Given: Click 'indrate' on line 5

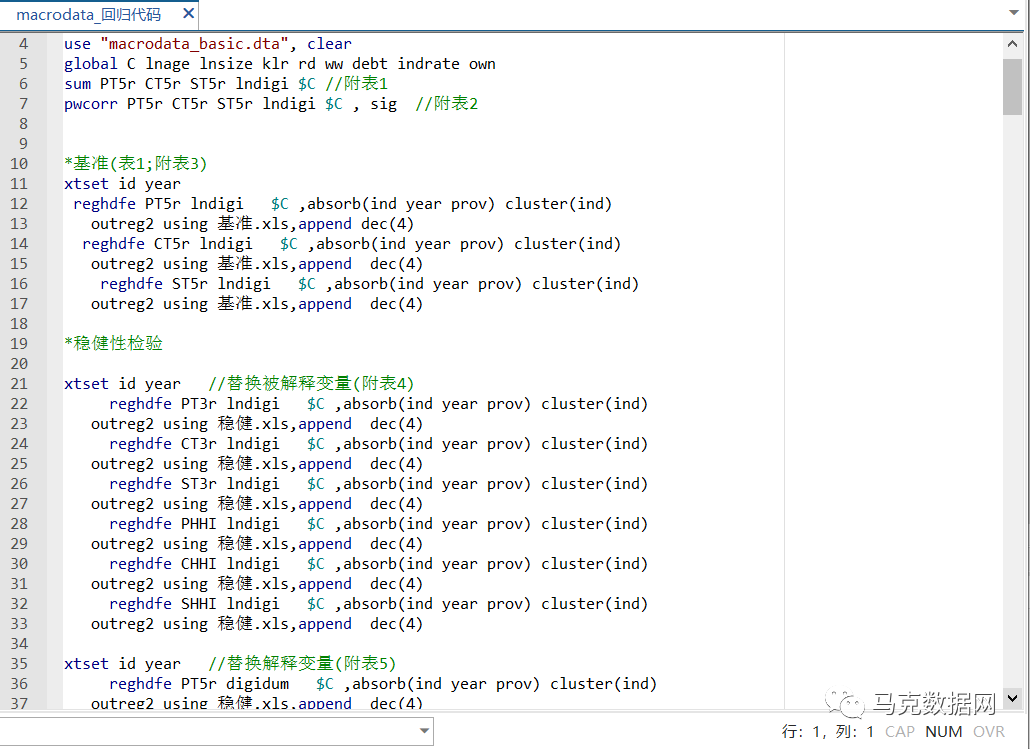Looking at the screenshot, I should pyautogui.click(x=428, y=64).
